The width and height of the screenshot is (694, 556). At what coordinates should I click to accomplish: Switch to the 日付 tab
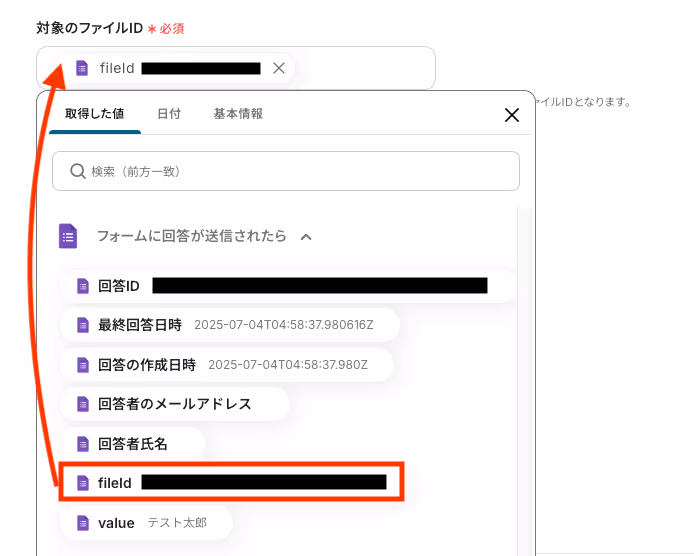pos(169,114)
